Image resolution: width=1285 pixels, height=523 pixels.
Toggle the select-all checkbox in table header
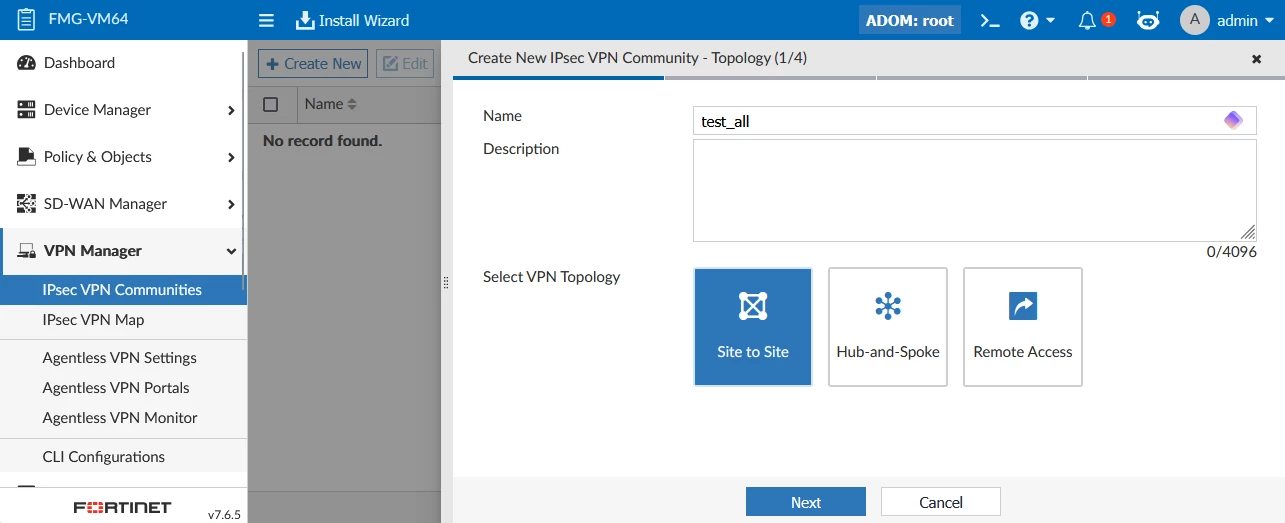point(271,104)
